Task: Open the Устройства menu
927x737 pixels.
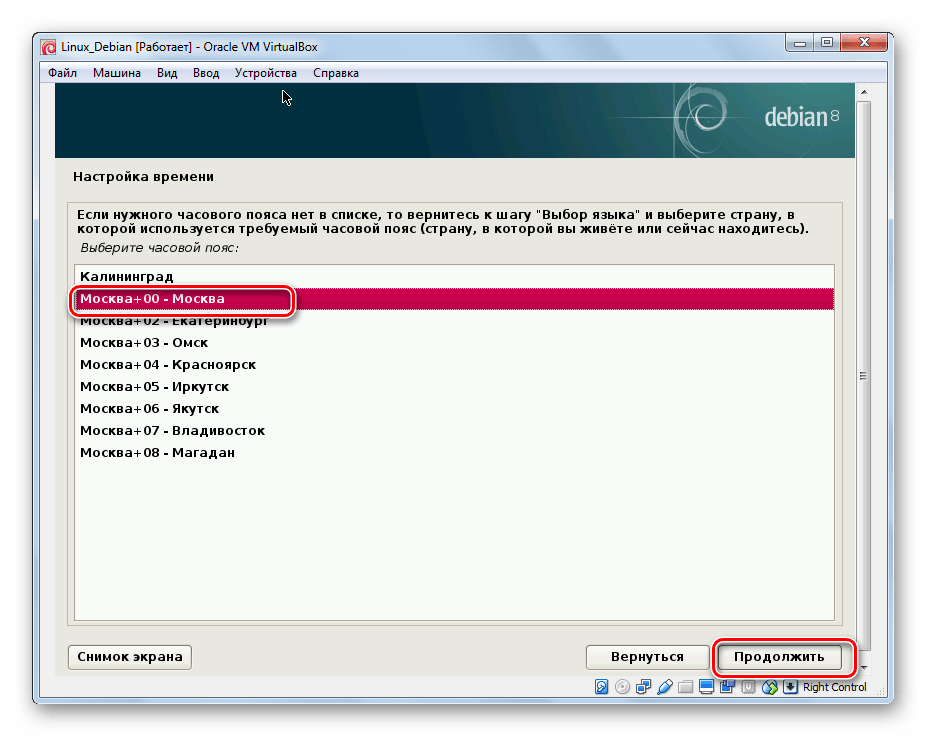Action: coord(265,73)
